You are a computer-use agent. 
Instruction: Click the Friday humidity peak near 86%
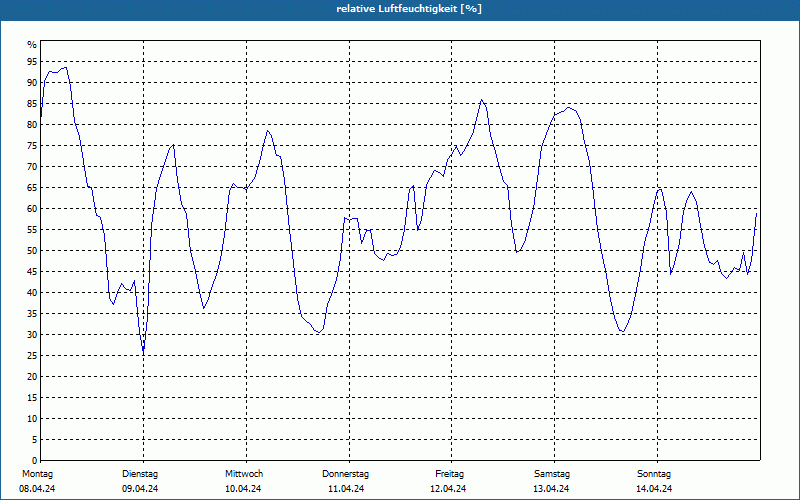481,100
